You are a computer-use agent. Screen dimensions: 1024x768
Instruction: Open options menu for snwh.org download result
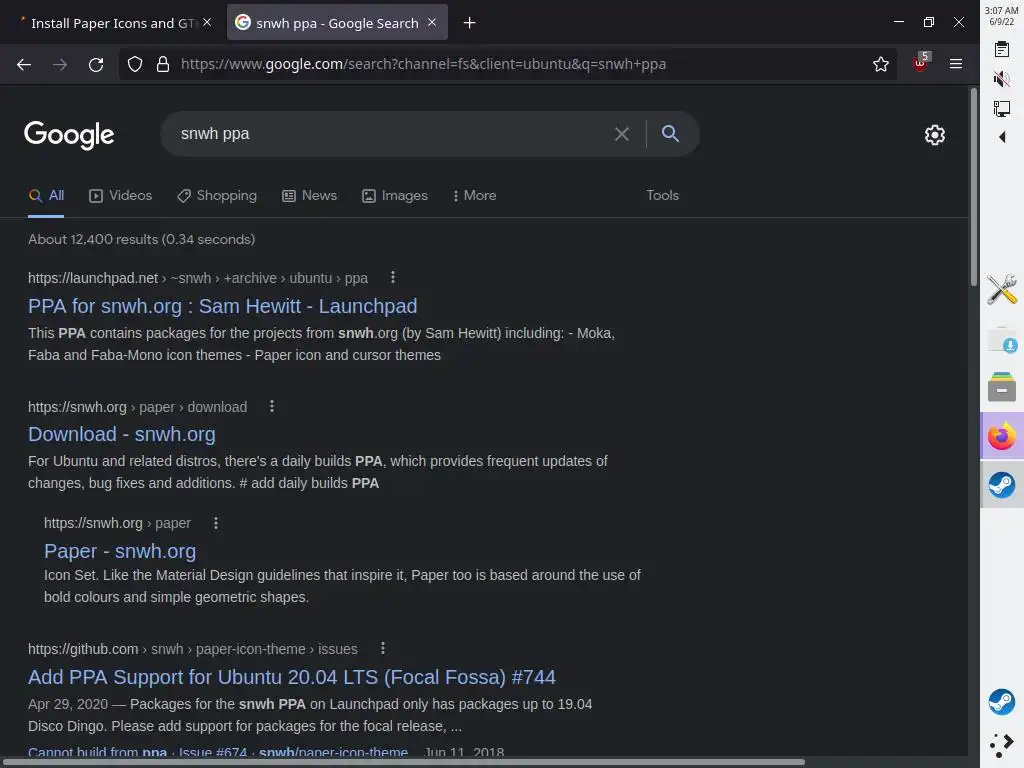272,406
